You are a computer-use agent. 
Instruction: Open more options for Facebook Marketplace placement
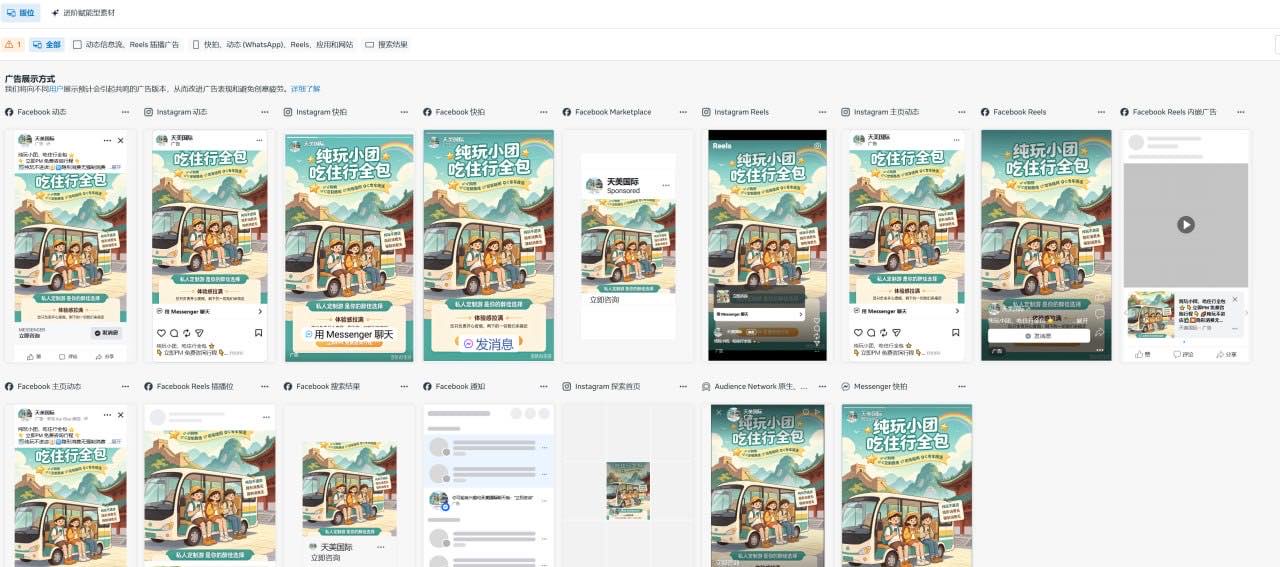(x=682, y=112)
